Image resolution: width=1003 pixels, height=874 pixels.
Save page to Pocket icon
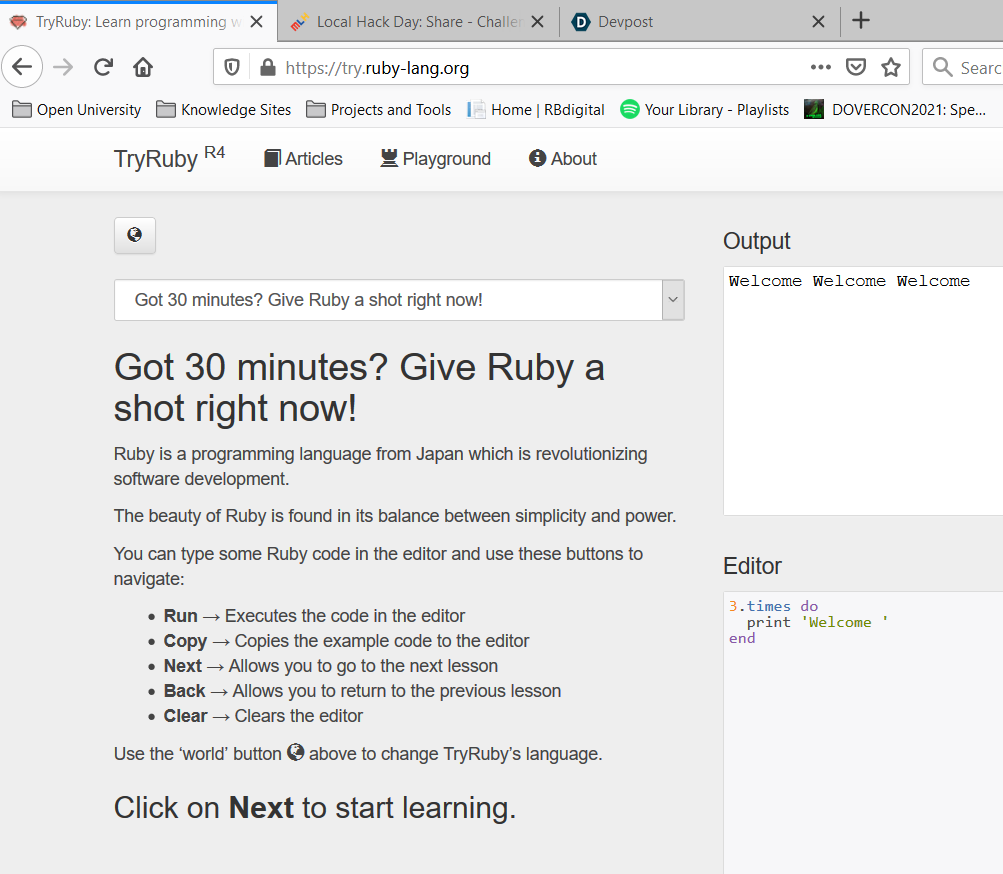point(856,67)
